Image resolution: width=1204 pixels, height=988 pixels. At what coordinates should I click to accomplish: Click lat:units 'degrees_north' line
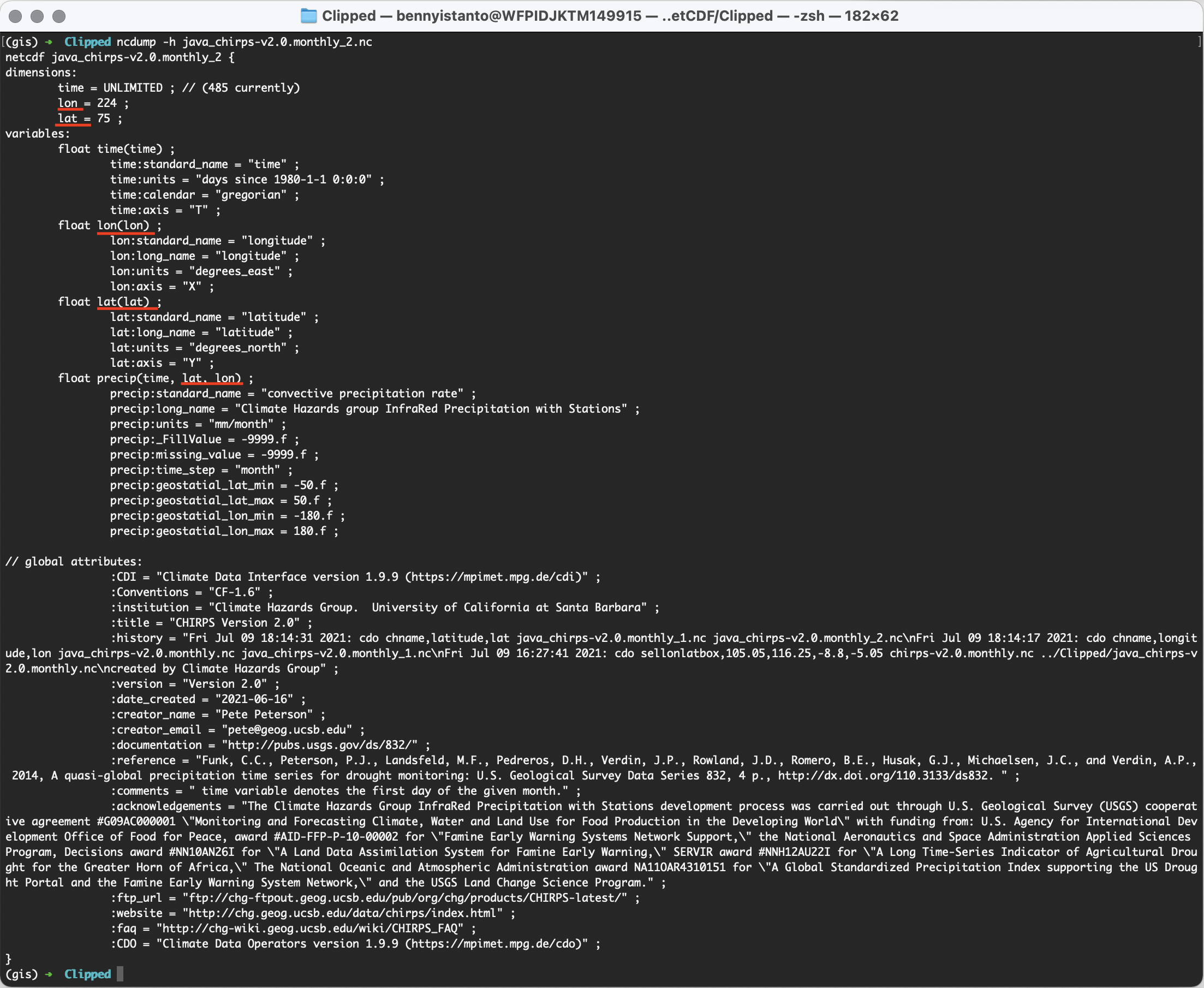[x=205, y=348]
